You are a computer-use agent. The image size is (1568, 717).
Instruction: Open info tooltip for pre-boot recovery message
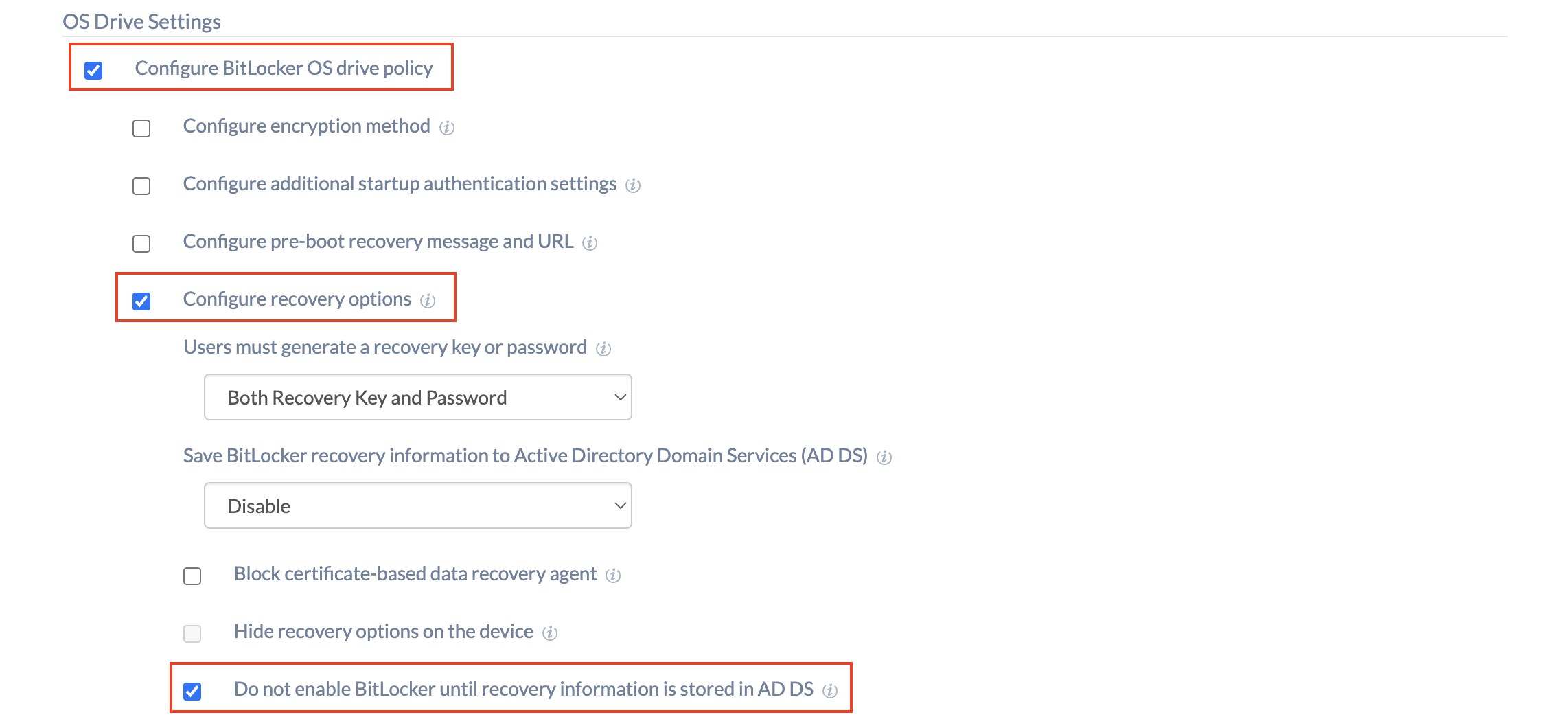point(590,243)
